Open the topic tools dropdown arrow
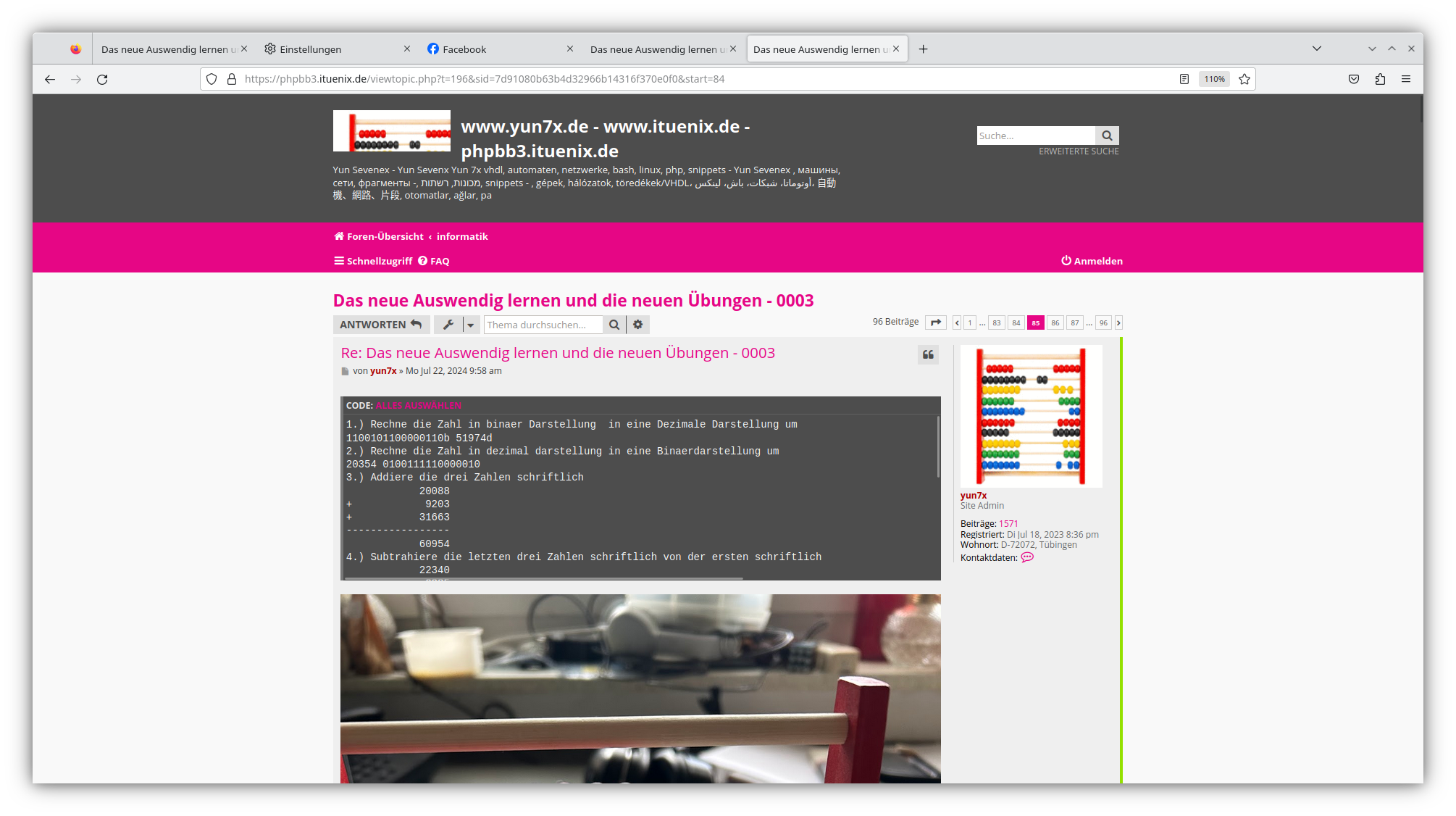 coord(471,324)
